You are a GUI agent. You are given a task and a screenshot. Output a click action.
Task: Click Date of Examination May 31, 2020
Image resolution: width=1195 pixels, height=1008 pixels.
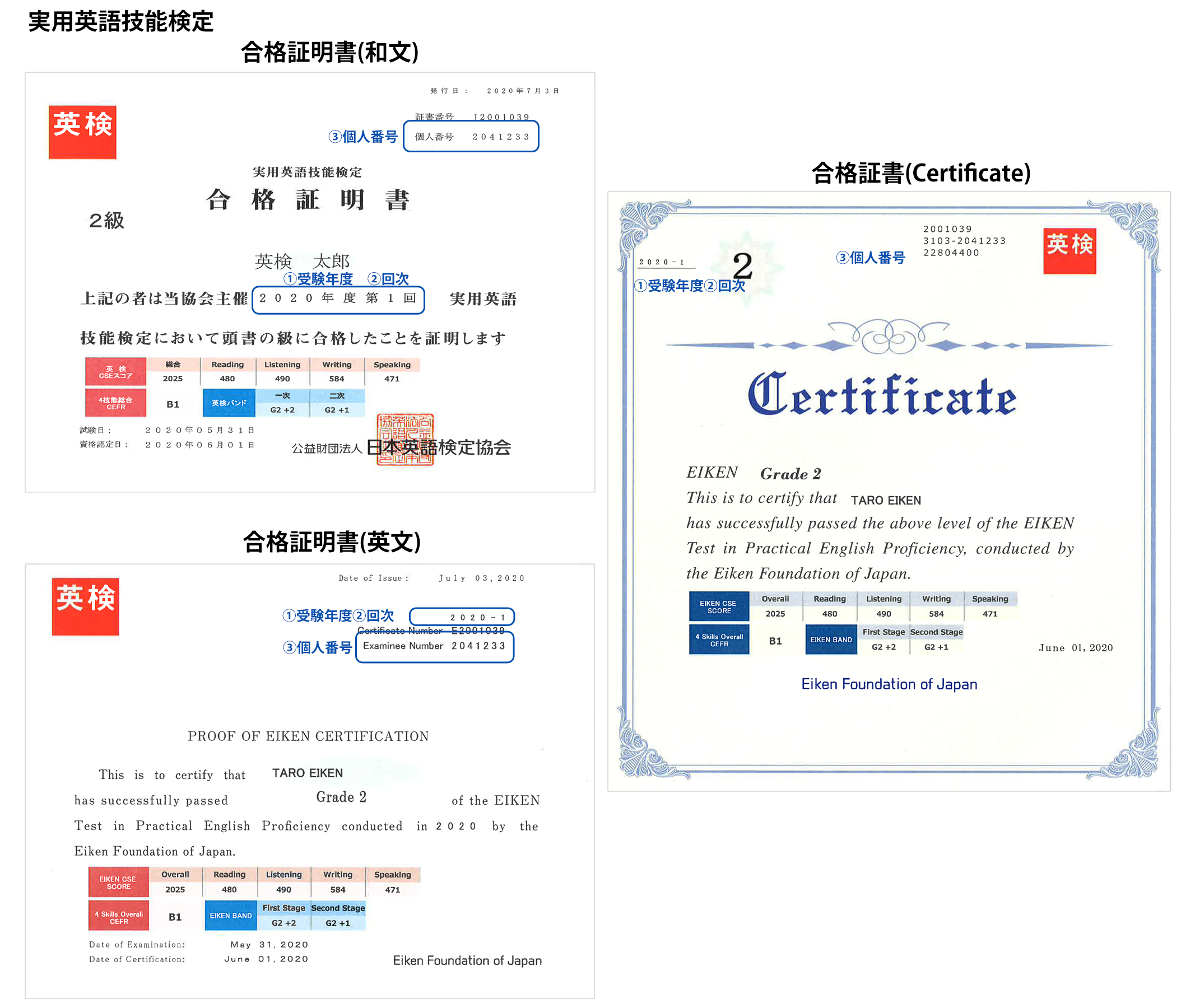pos(198,945)
